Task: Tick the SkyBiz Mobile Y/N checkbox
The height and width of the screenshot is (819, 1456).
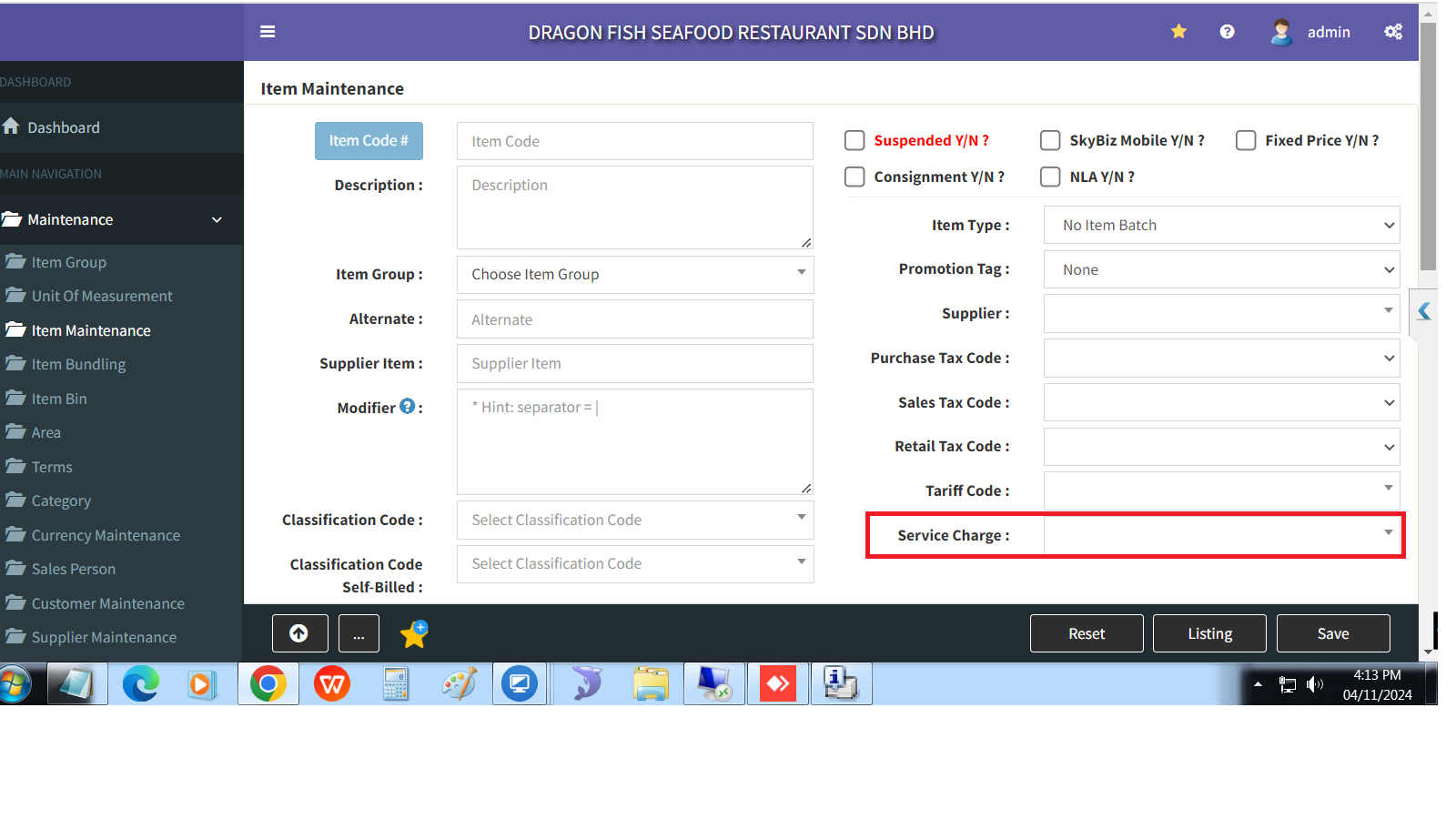Action: (1050, 140)
